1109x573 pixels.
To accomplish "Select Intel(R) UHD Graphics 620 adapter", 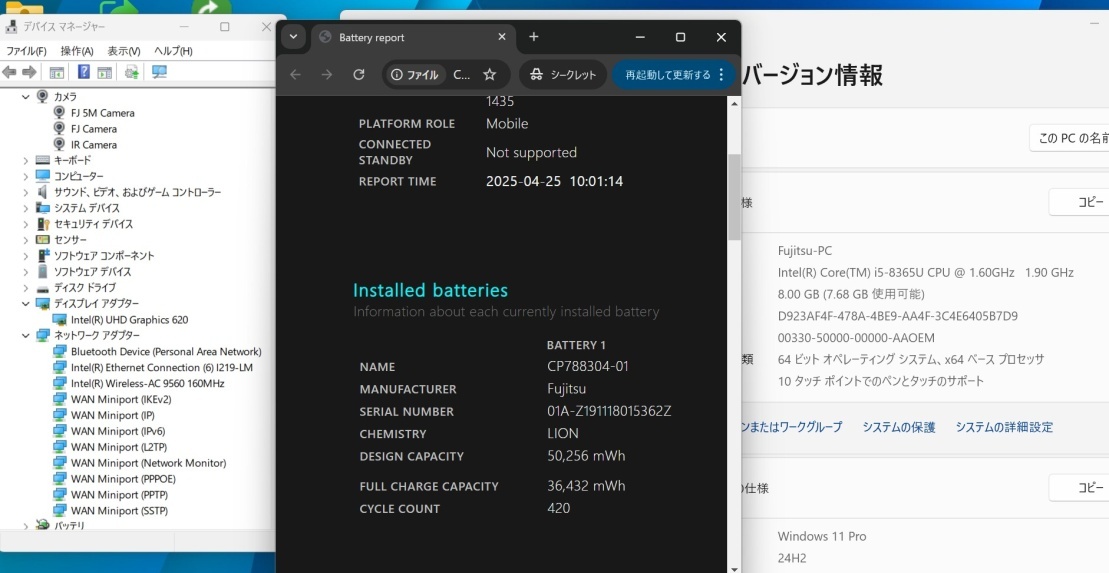I will click(129, 320).
